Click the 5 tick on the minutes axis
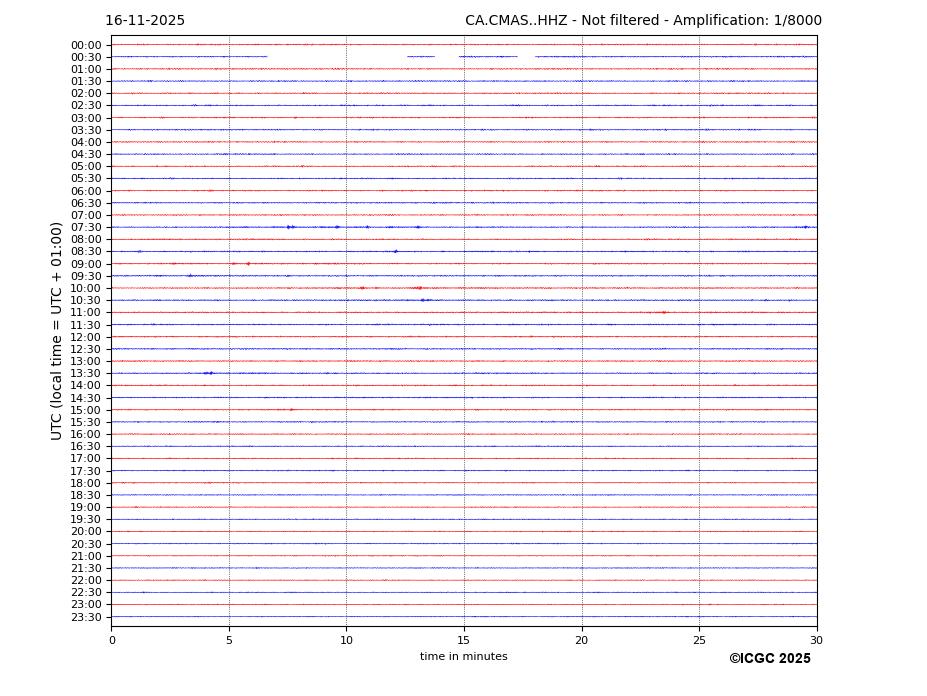Viewport: 927px width, 696px height. [229, 640]
